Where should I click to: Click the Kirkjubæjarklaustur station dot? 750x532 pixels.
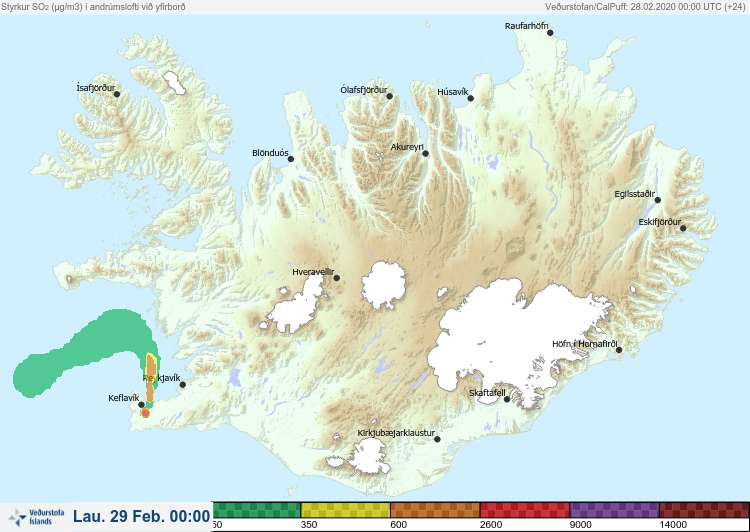click(437, 439)
